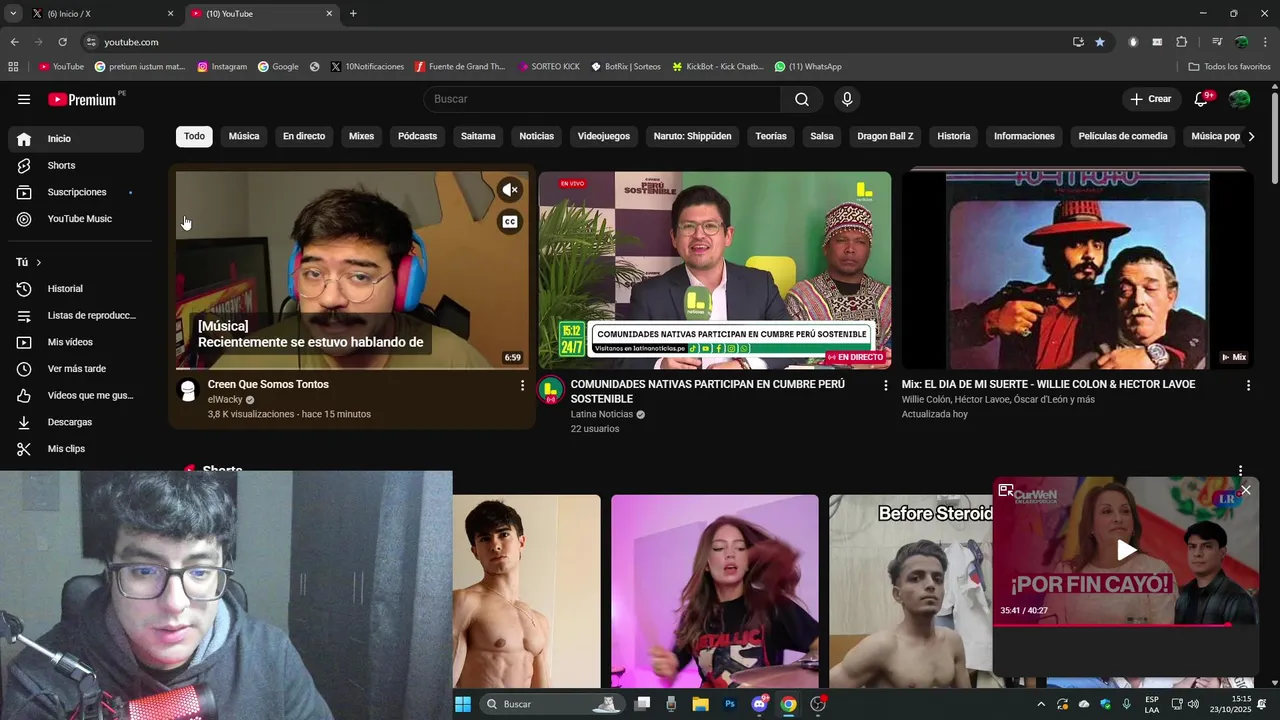Open the Chrome apps grid in bookmarks bar
The image size is (1280, 720).
(13, 67)
